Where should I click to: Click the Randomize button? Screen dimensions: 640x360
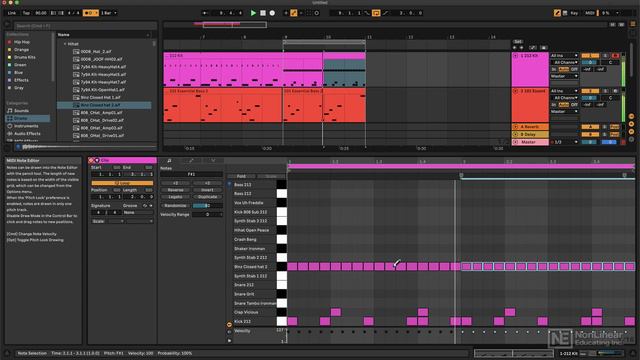pos(175,206)
